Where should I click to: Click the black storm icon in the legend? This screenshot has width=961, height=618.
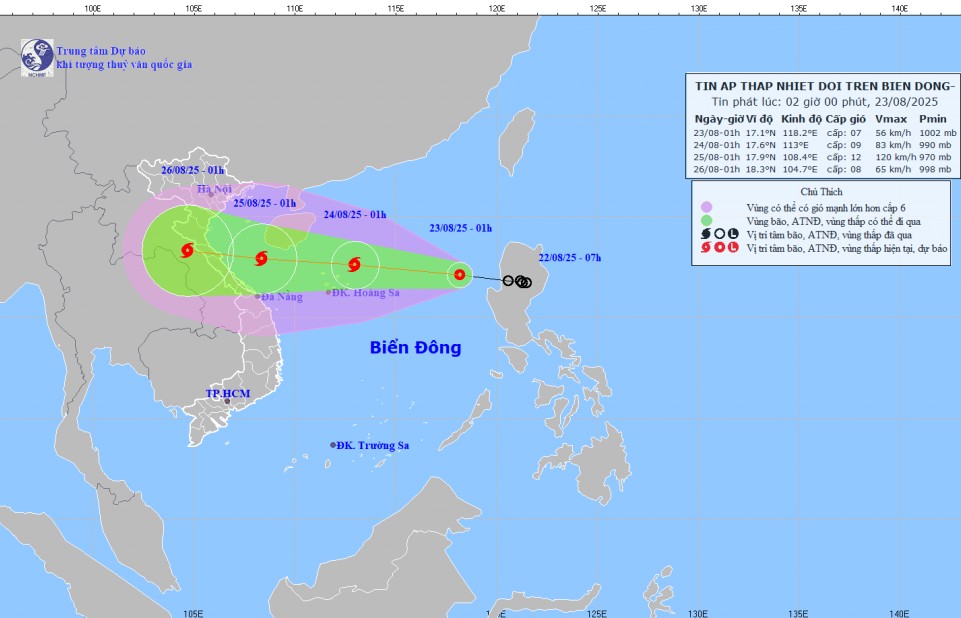click(706, 234)
